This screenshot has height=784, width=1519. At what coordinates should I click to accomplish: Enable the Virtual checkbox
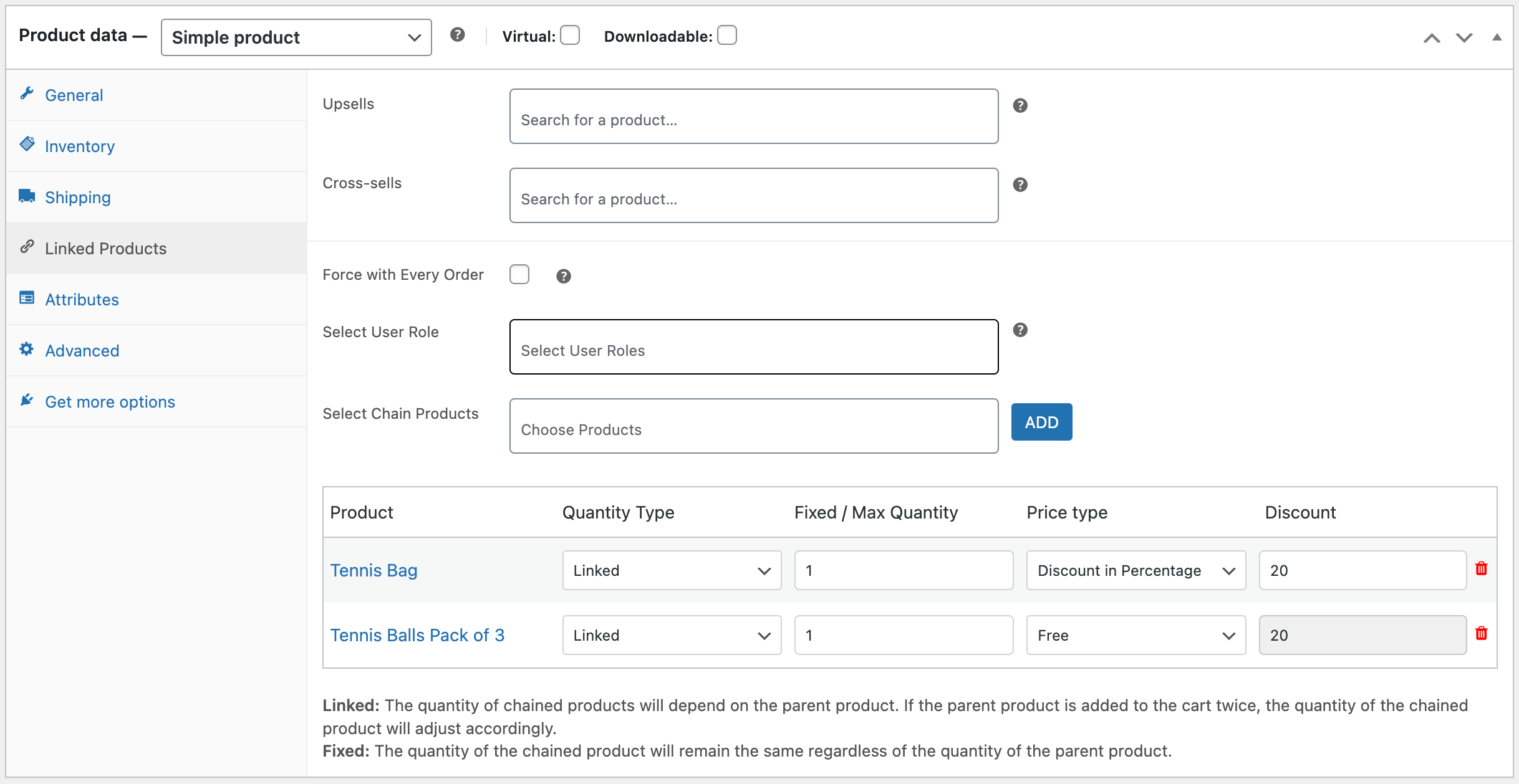pyautogui.click(x=570, y=36)
